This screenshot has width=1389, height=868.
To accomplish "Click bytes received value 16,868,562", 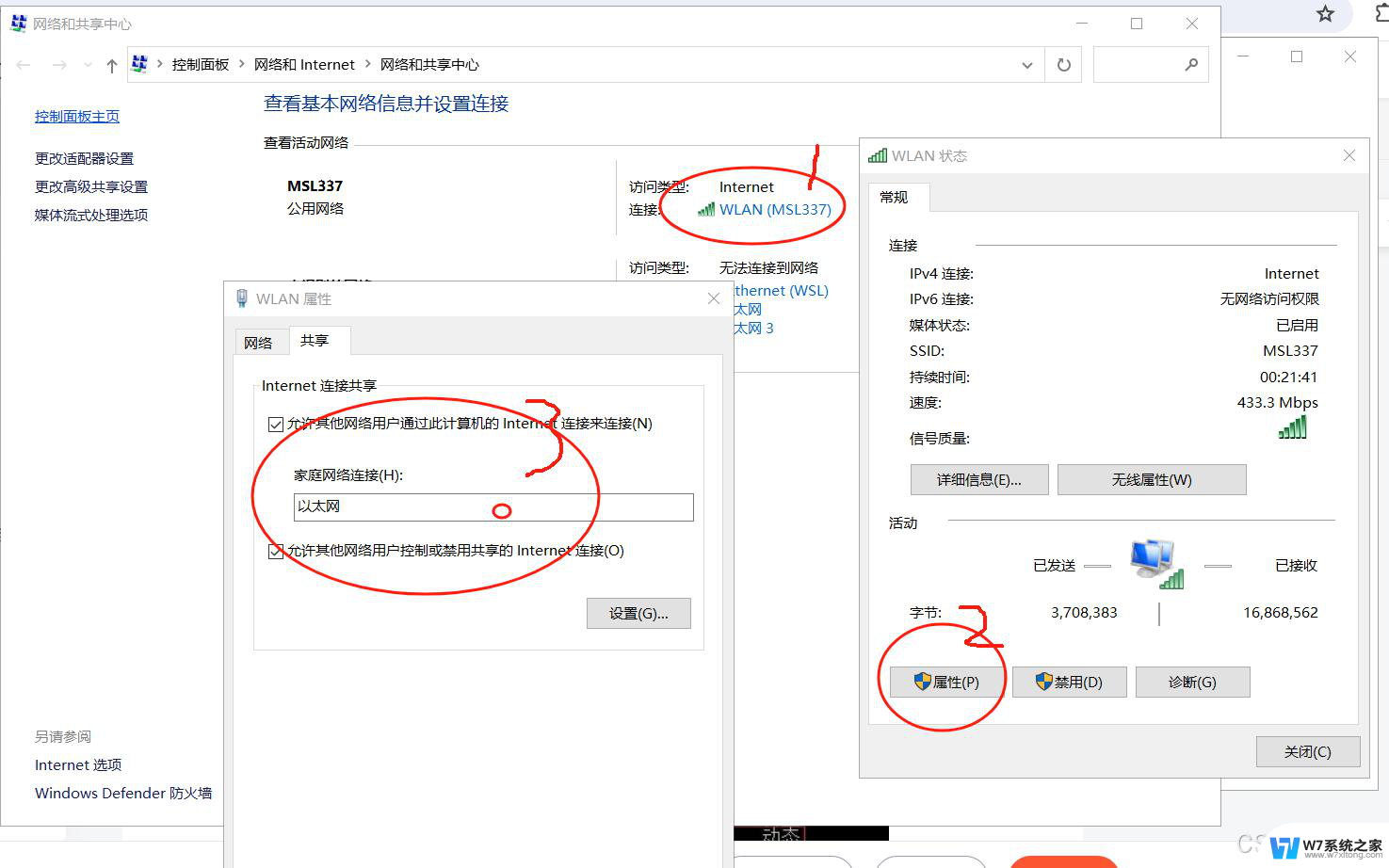I will tap(1281, 613).
